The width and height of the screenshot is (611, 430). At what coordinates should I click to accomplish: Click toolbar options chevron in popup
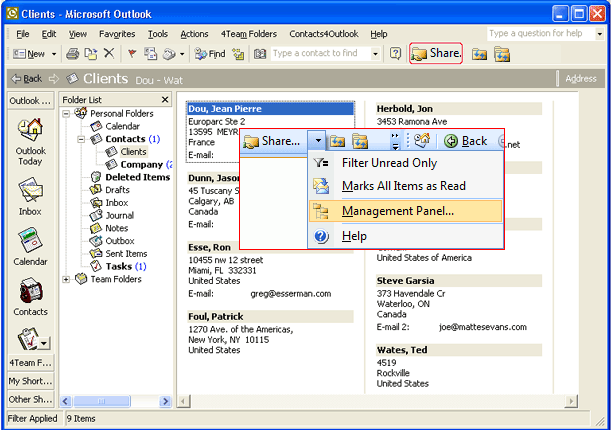click(395, 141)
